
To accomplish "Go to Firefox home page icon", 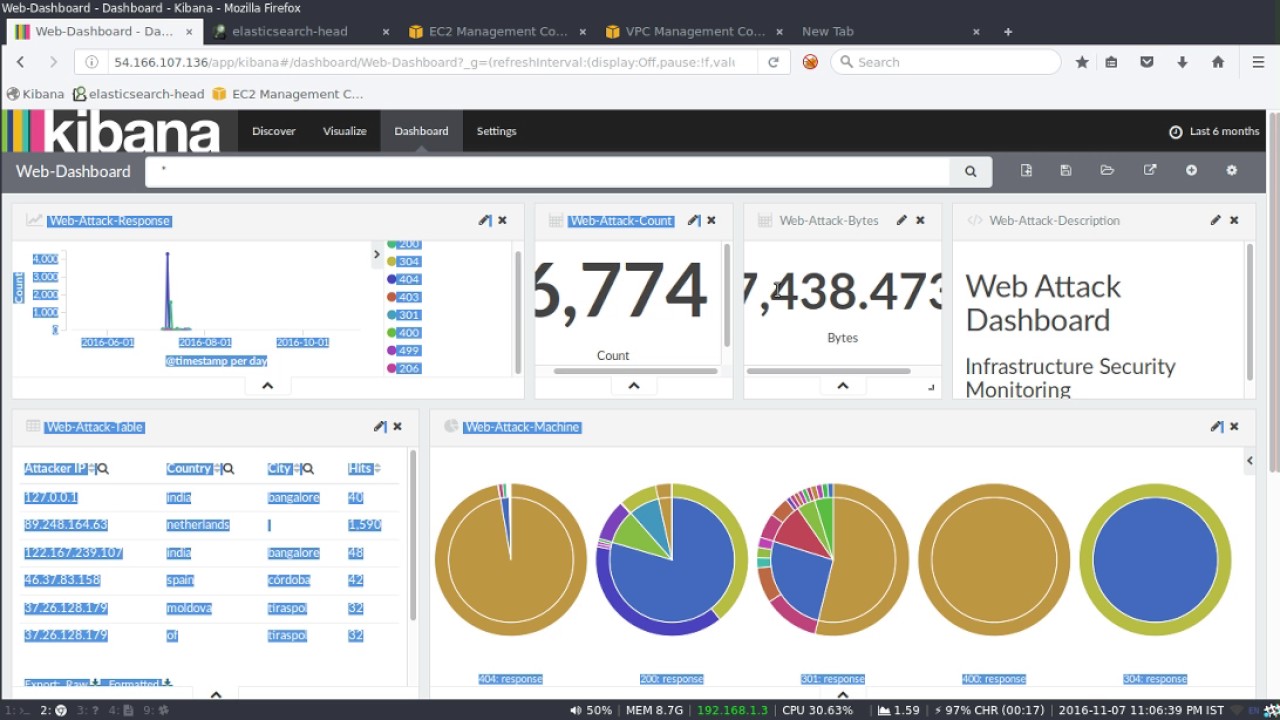I will coord(1218,62).
